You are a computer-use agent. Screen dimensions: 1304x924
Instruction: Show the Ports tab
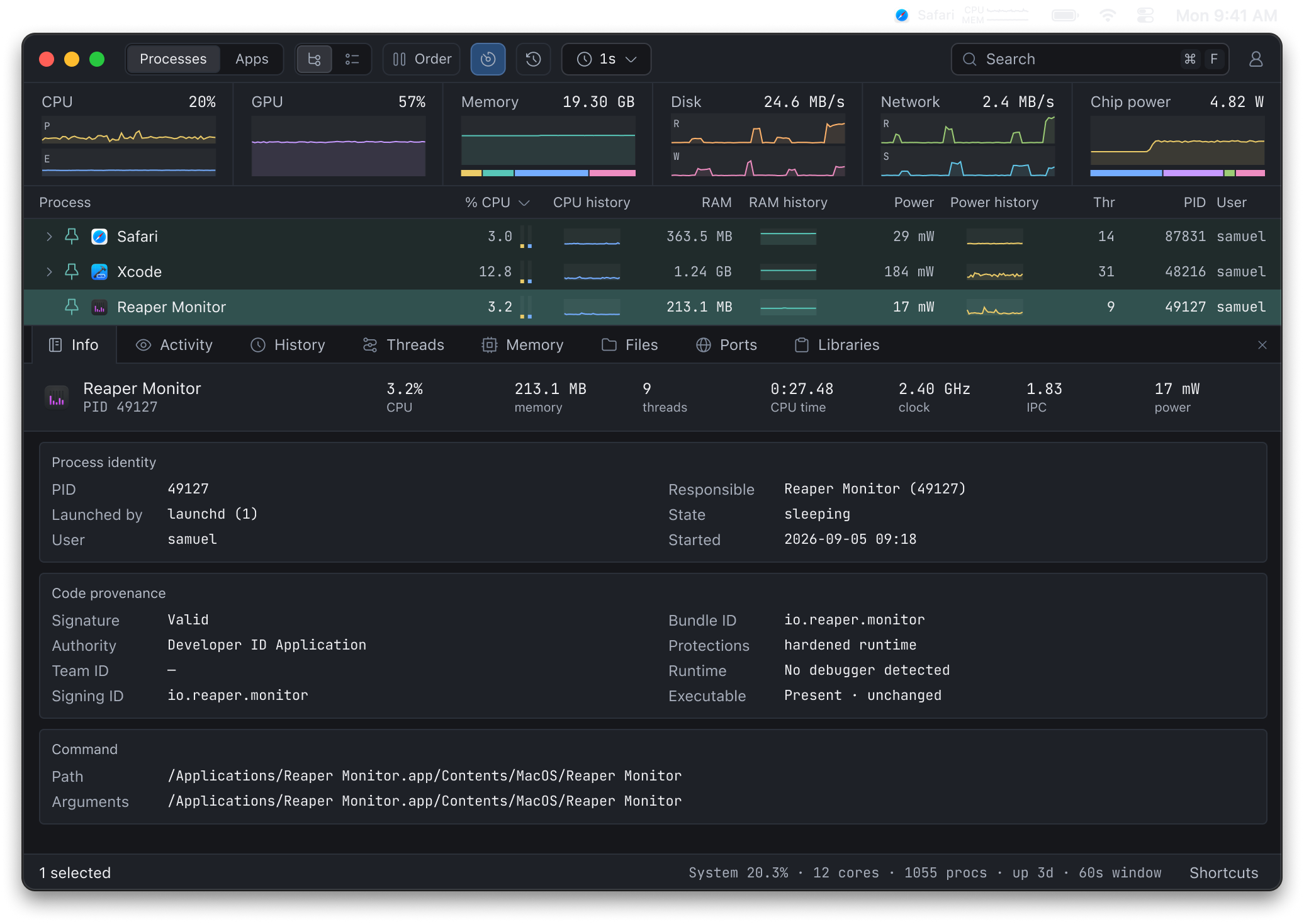coord(726,345)
